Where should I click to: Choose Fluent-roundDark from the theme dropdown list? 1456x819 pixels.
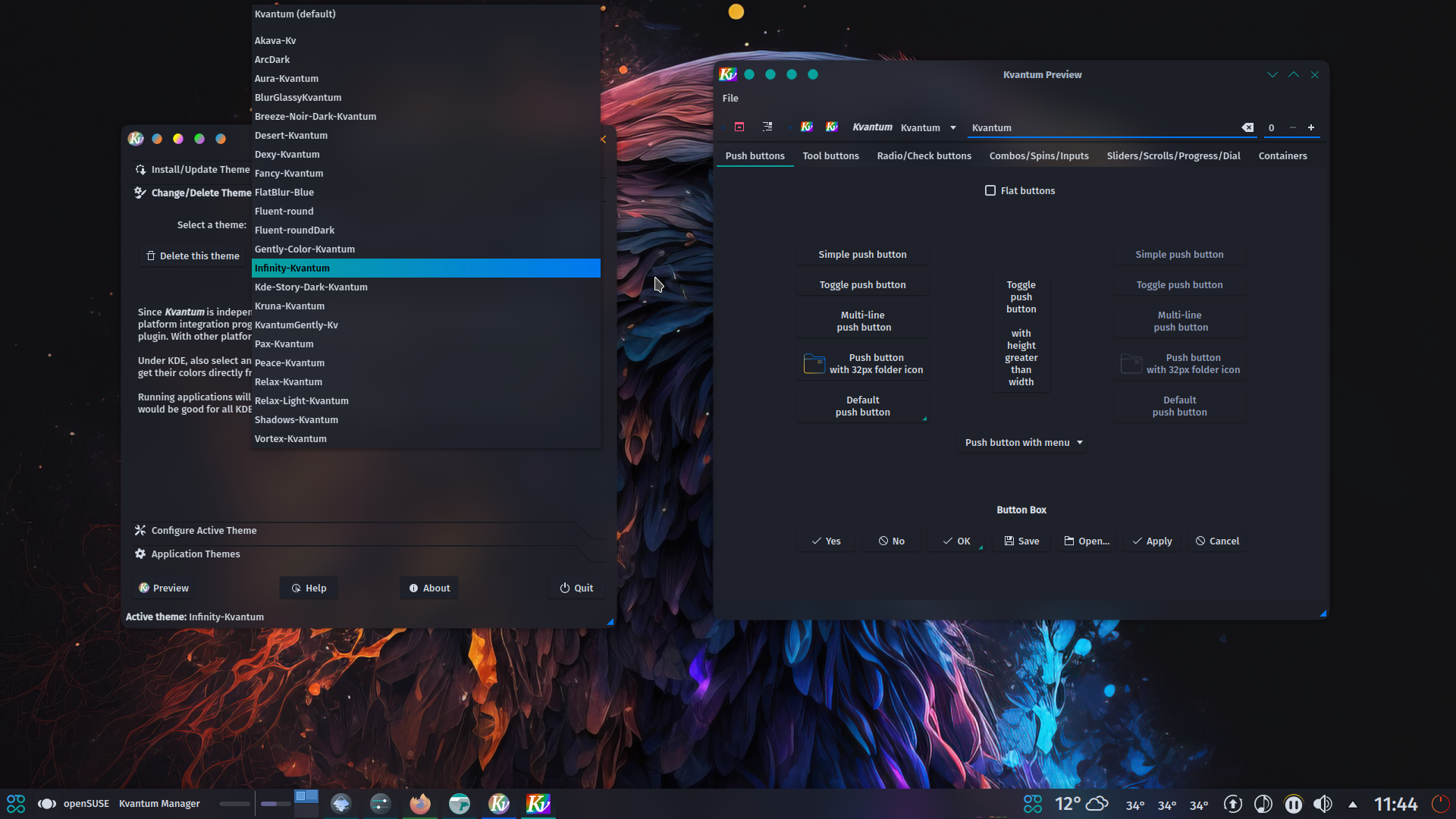click(x=425, y=230)
